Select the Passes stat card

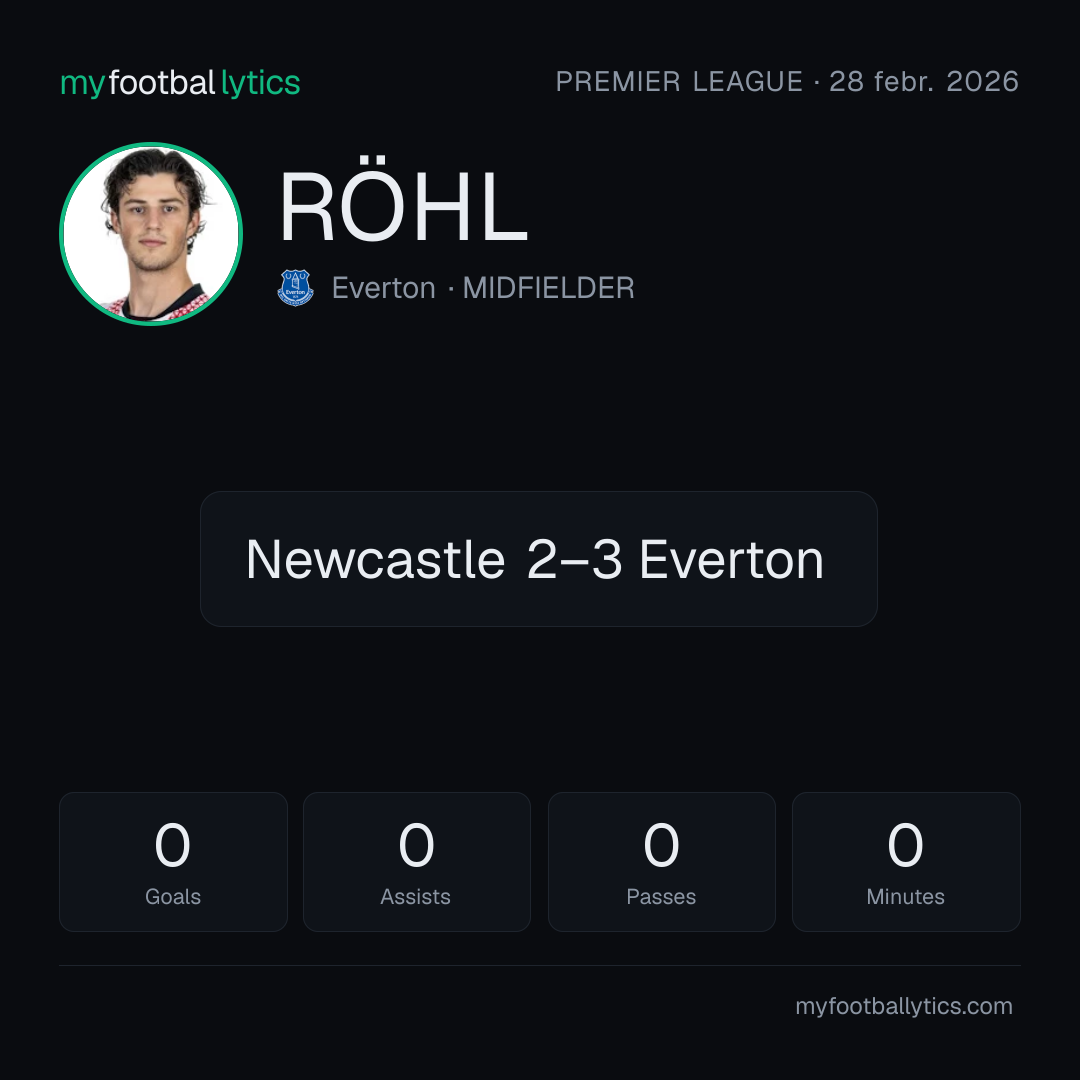[x=661, y=862]
